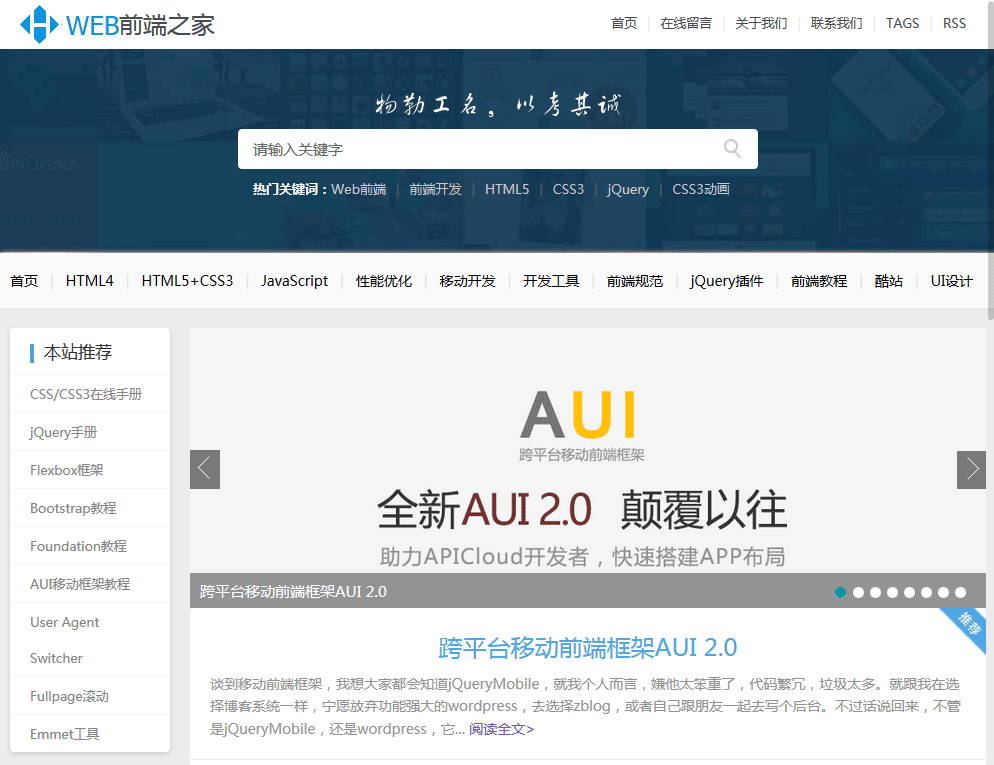Select UI设计 category tab
Viewport: 994px width, 765px height.
click(x=951, y=281)
